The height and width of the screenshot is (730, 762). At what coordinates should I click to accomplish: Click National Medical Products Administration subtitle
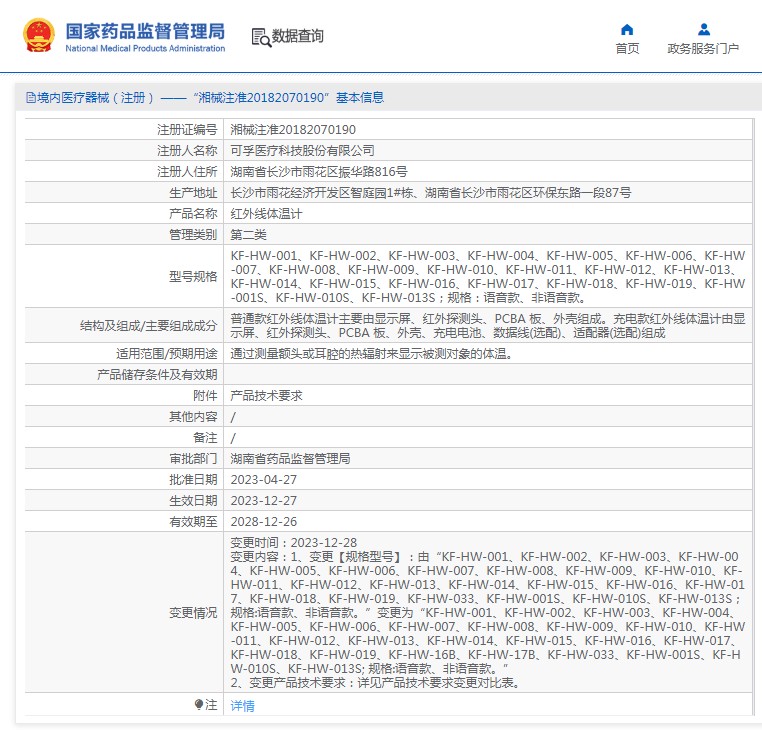[145, 48]
